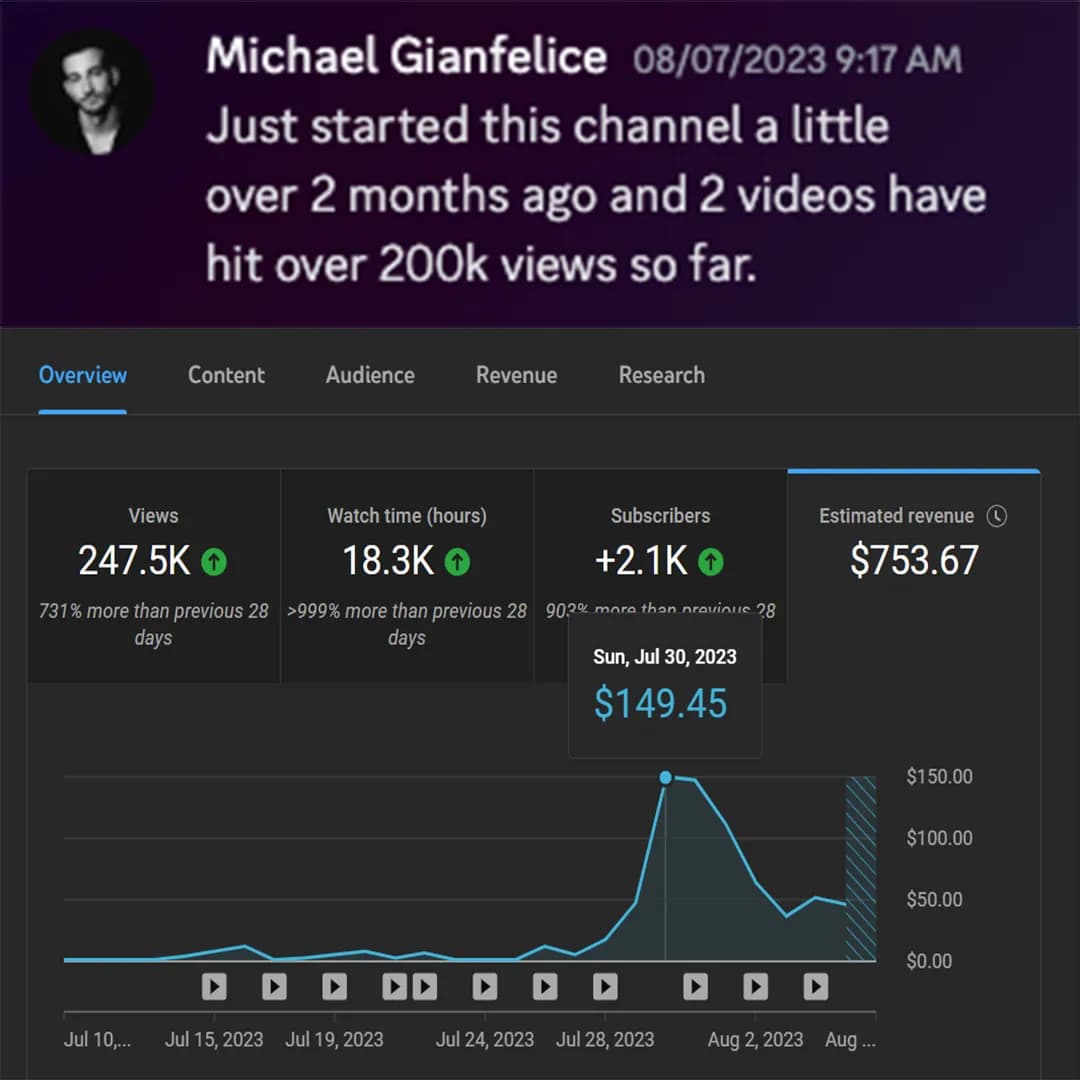The width and height of the screenshot is (1080, 1080).
Task: Open the video marker above Jul 19, 2023
Action: pyautogui.click(x=335, y=986)
